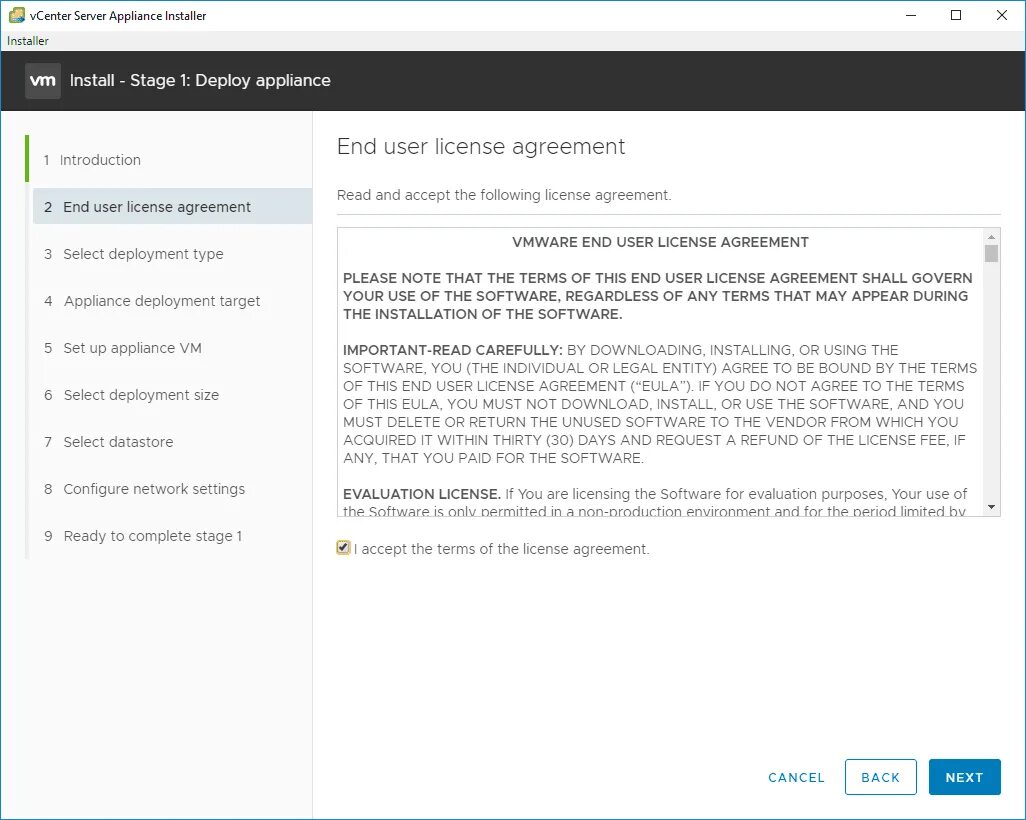Go to Select datastore step

point(118,442)
